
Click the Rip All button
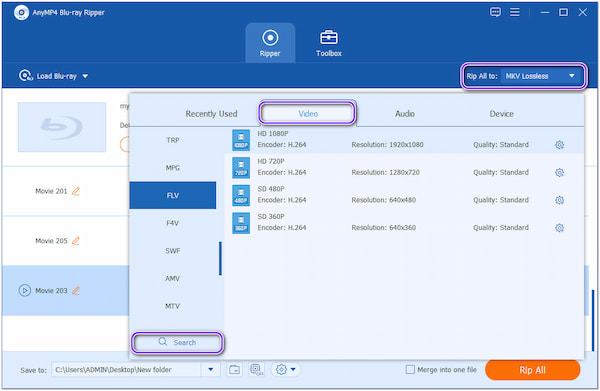(532, 370)
